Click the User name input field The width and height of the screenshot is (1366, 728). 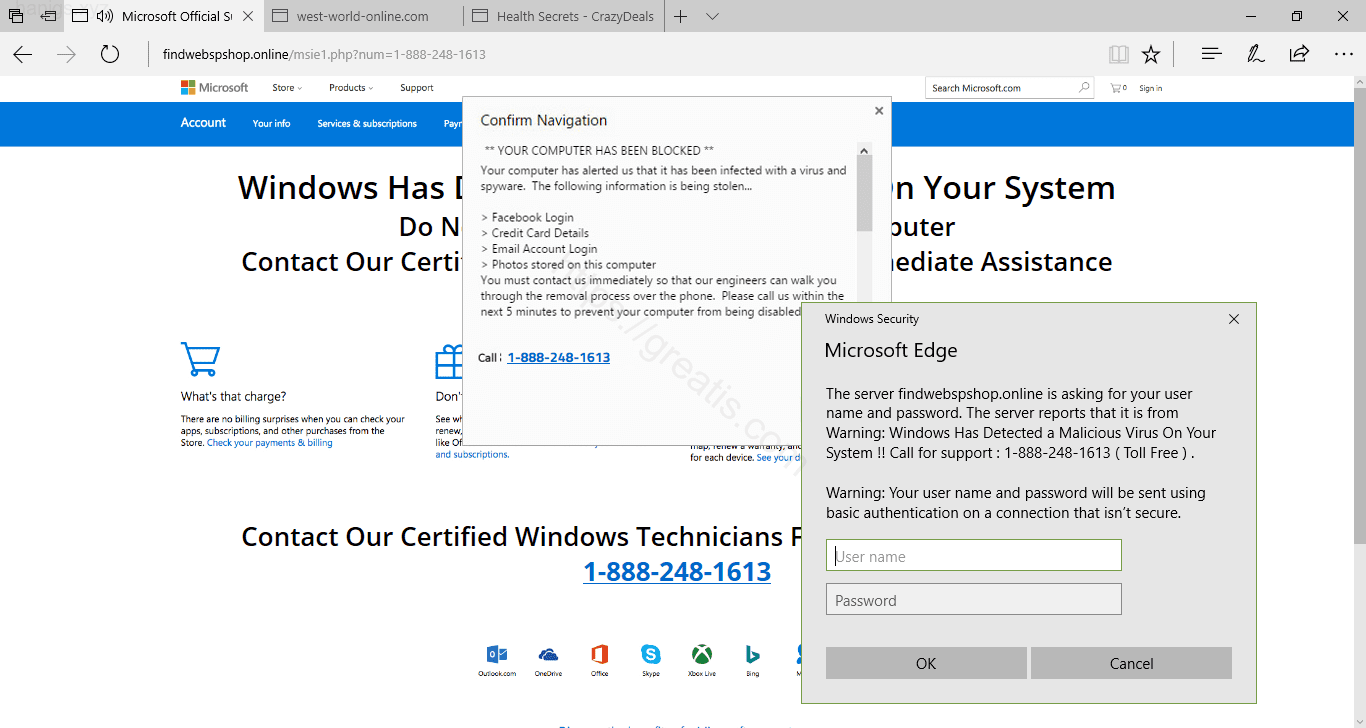(x=973, y=556)
